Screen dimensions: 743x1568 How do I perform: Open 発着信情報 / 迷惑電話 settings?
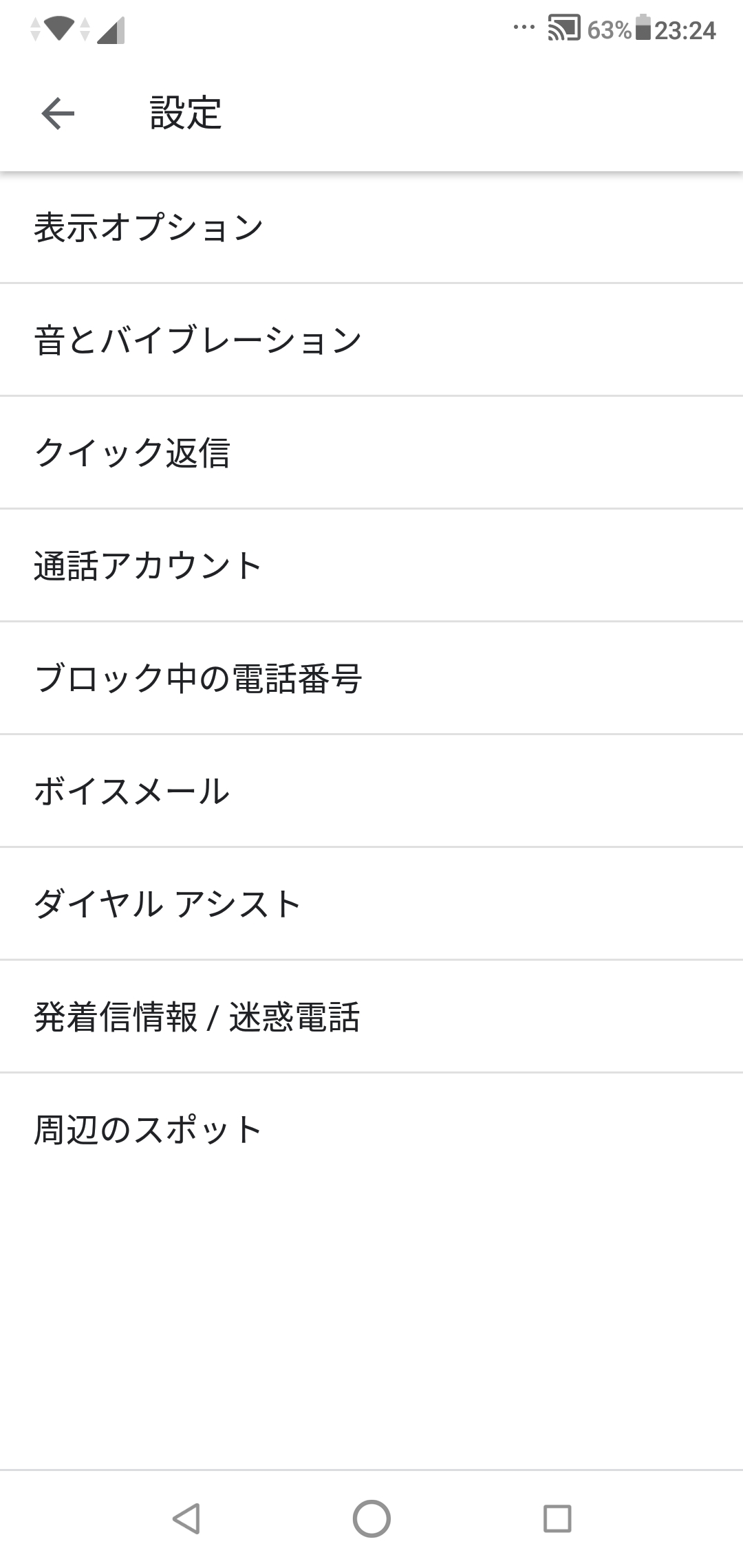(371, 1017)
